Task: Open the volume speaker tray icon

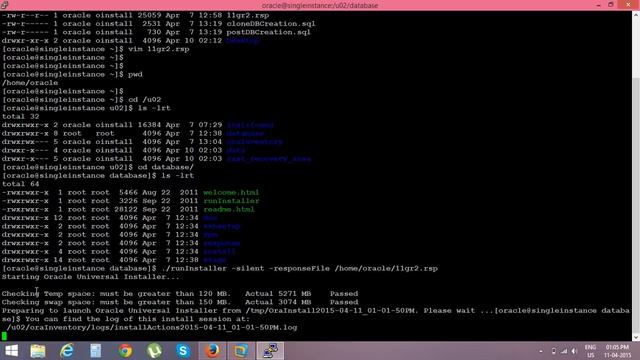Action: 575,351
